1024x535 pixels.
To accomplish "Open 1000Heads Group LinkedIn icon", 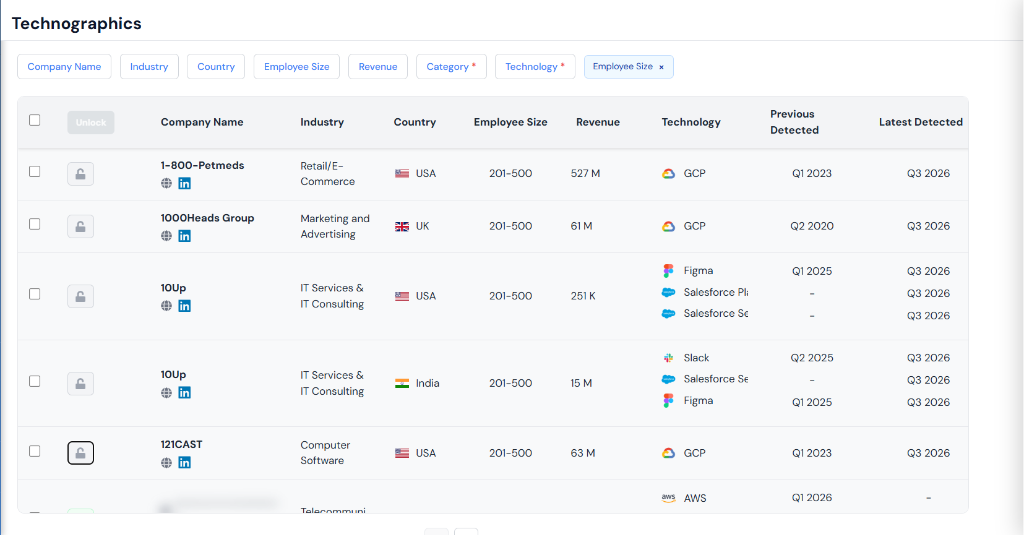I will coord(185,236).
